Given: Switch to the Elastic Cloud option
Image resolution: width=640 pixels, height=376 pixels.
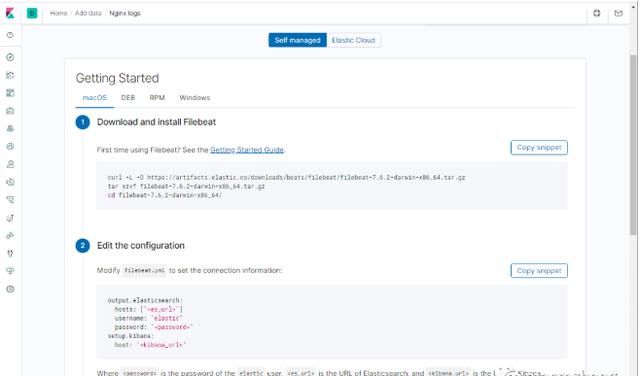Looking at the screenshot, I should 353,40.
